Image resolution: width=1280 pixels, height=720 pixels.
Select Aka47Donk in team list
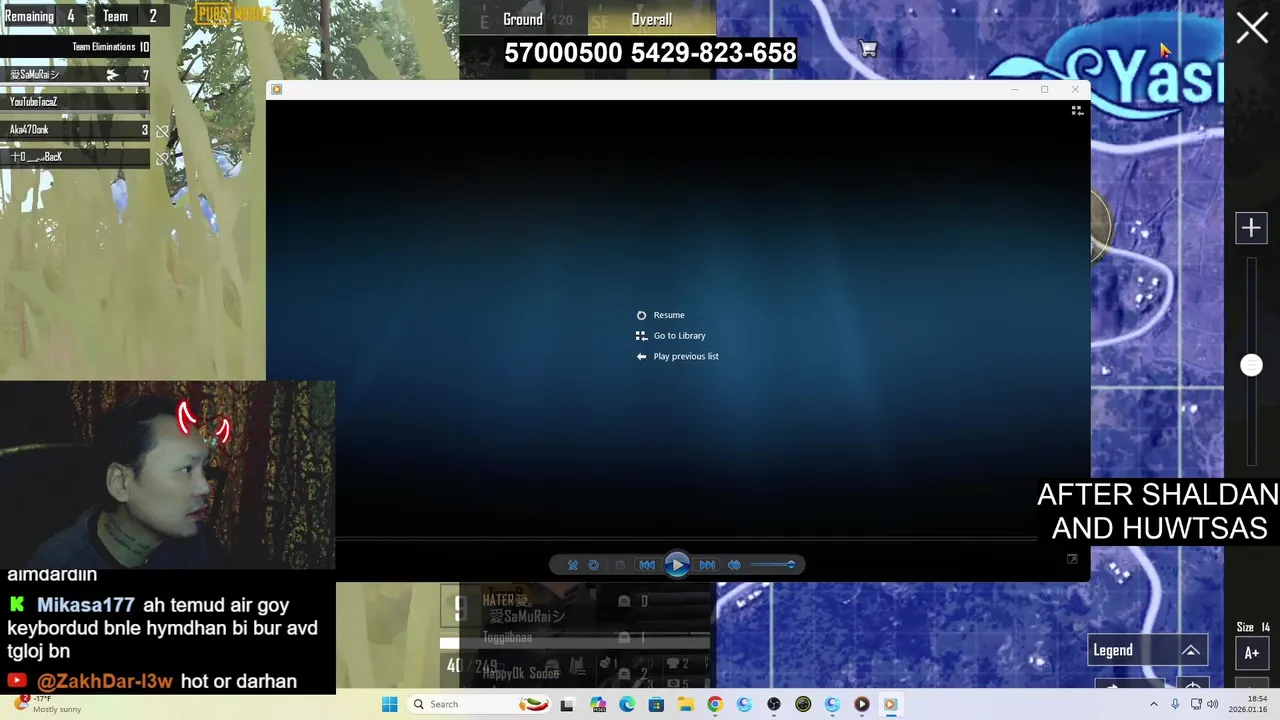coord(75,129)
